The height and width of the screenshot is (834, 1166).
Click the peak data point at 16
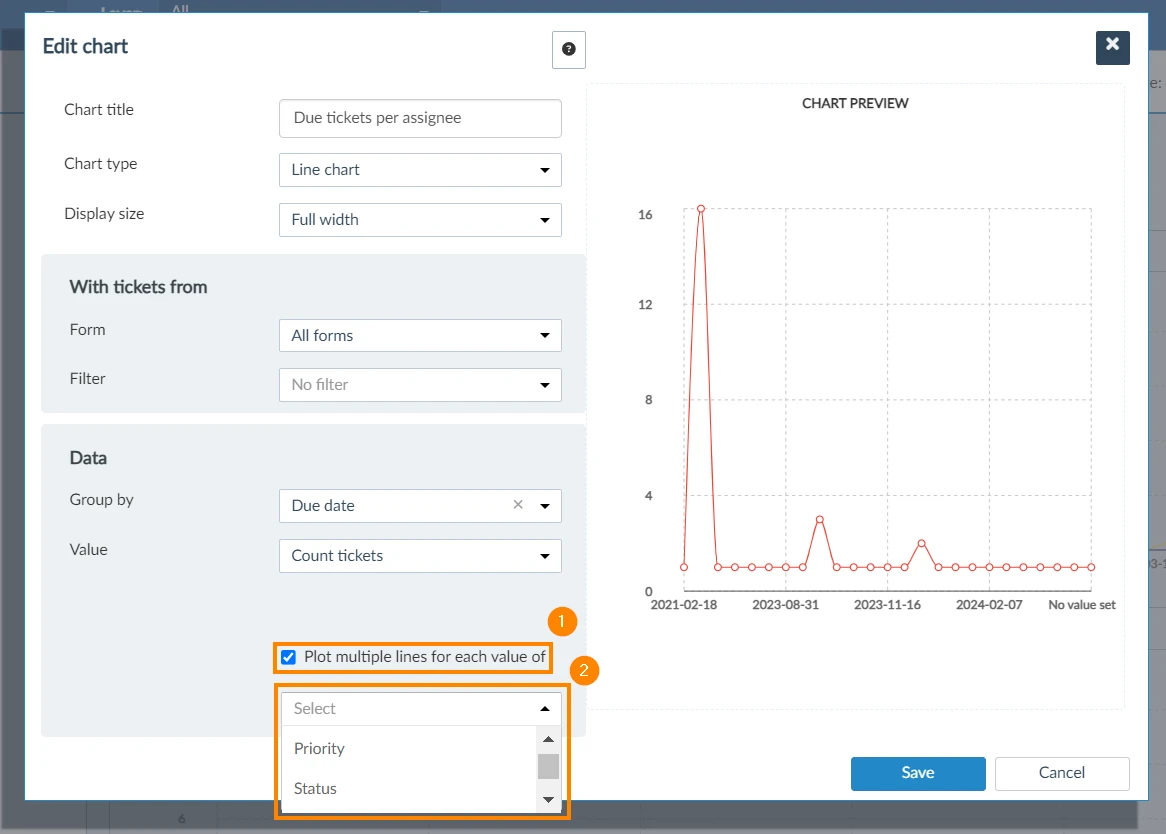[x=700, y=209]
